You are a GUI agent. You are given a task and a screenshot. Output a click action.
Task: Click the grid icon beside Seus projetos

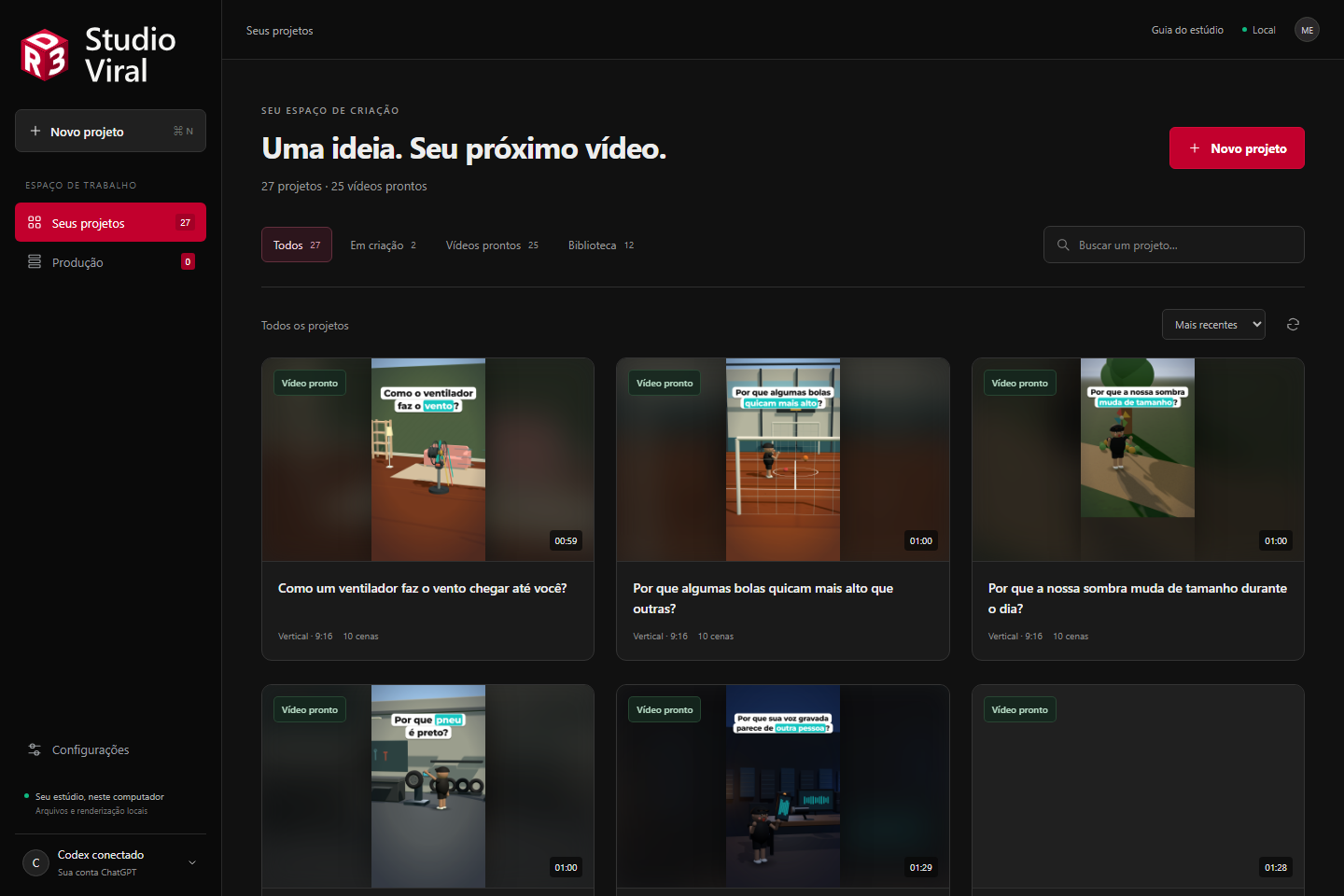[x=35, y=222]
